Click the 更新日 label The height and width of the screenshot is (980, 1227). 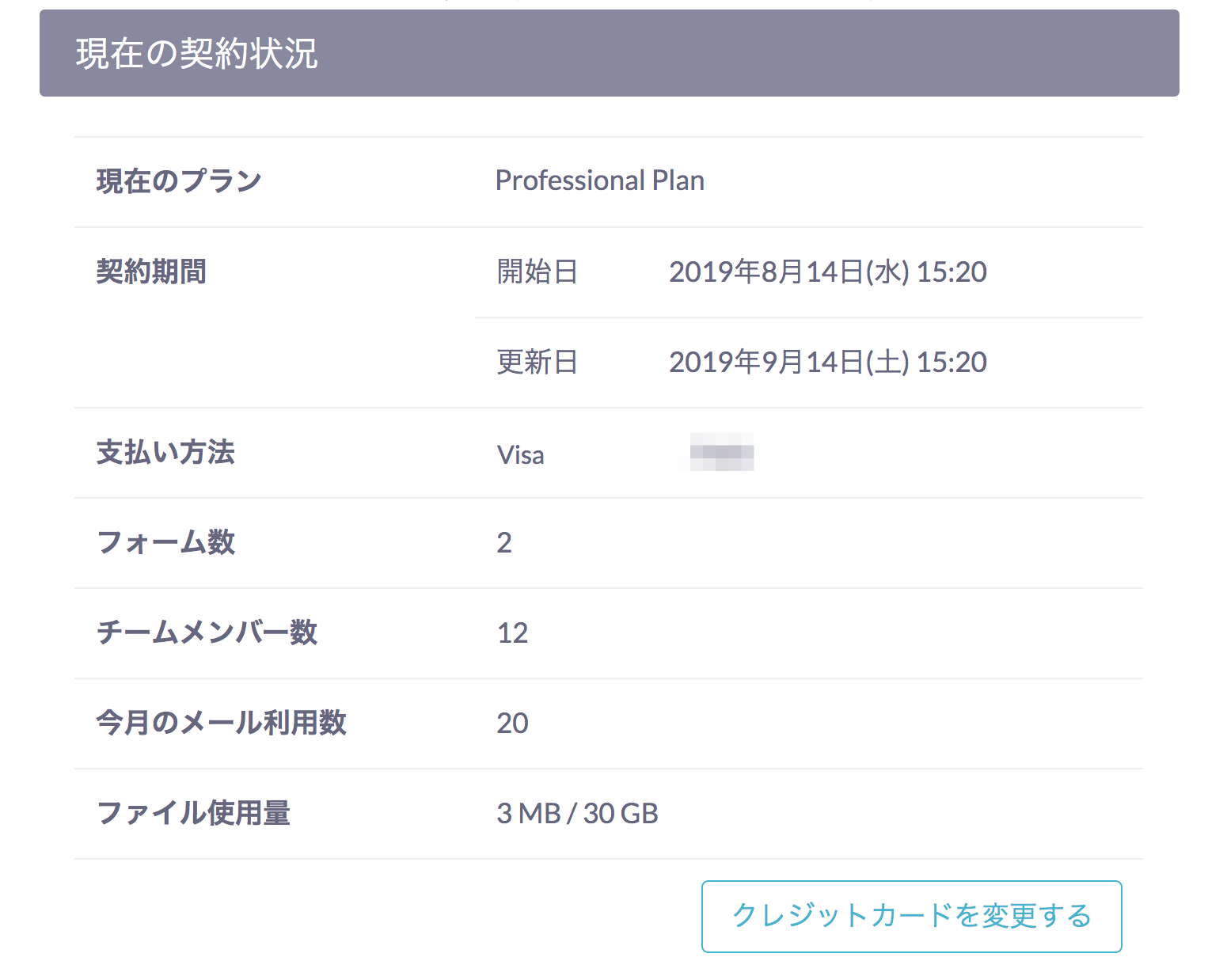click(538, 362)
